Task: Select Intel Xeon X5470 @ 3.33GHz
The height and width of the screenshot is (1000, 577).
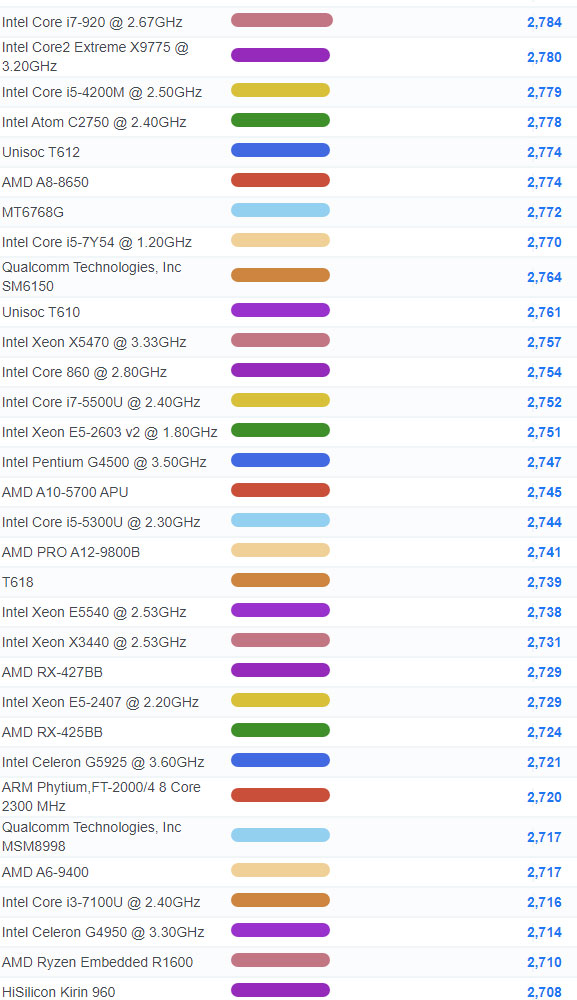Action: (94, 342)
